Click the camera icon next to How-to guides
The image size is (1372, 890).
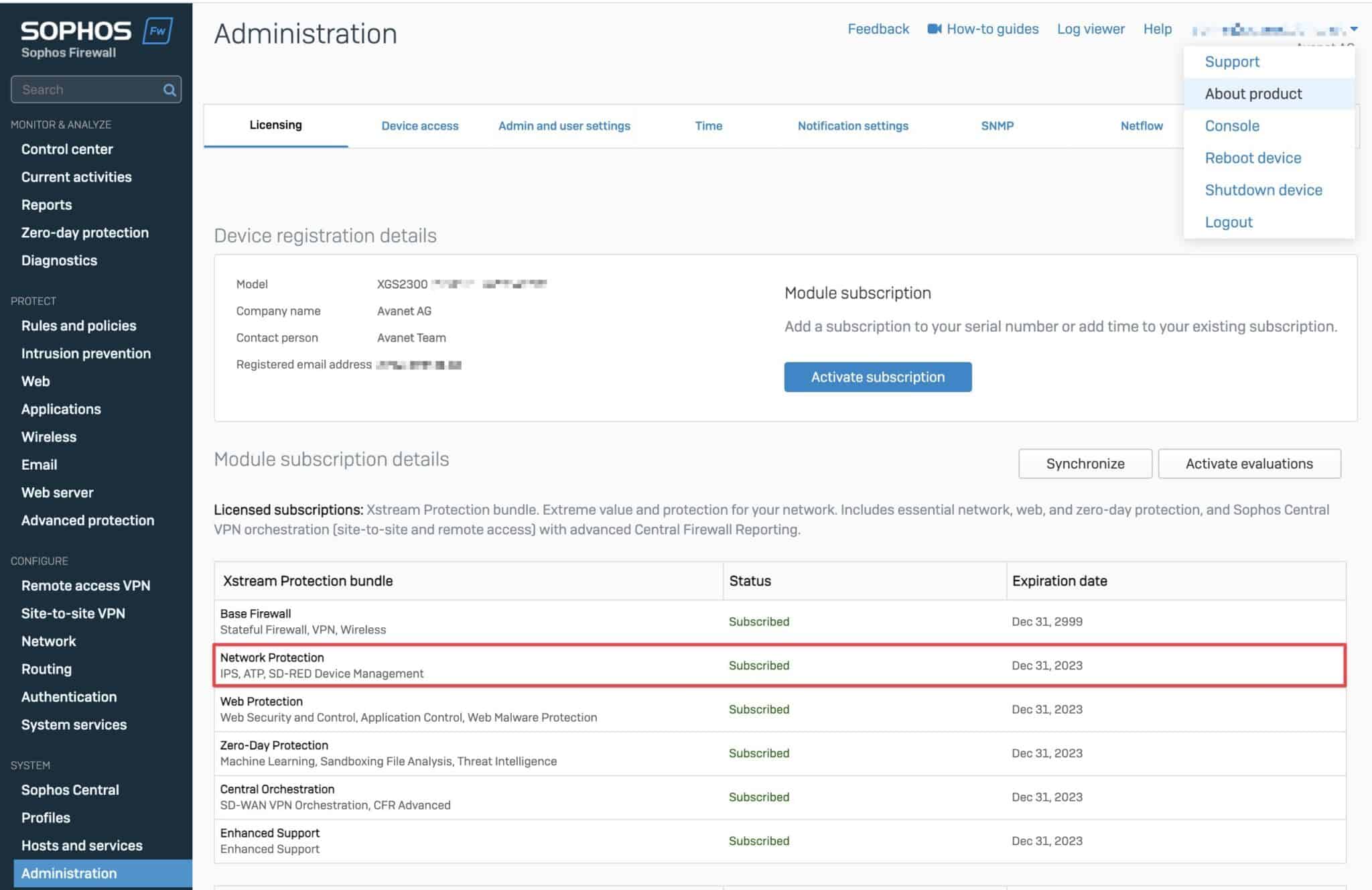click(x=934, y=28)
